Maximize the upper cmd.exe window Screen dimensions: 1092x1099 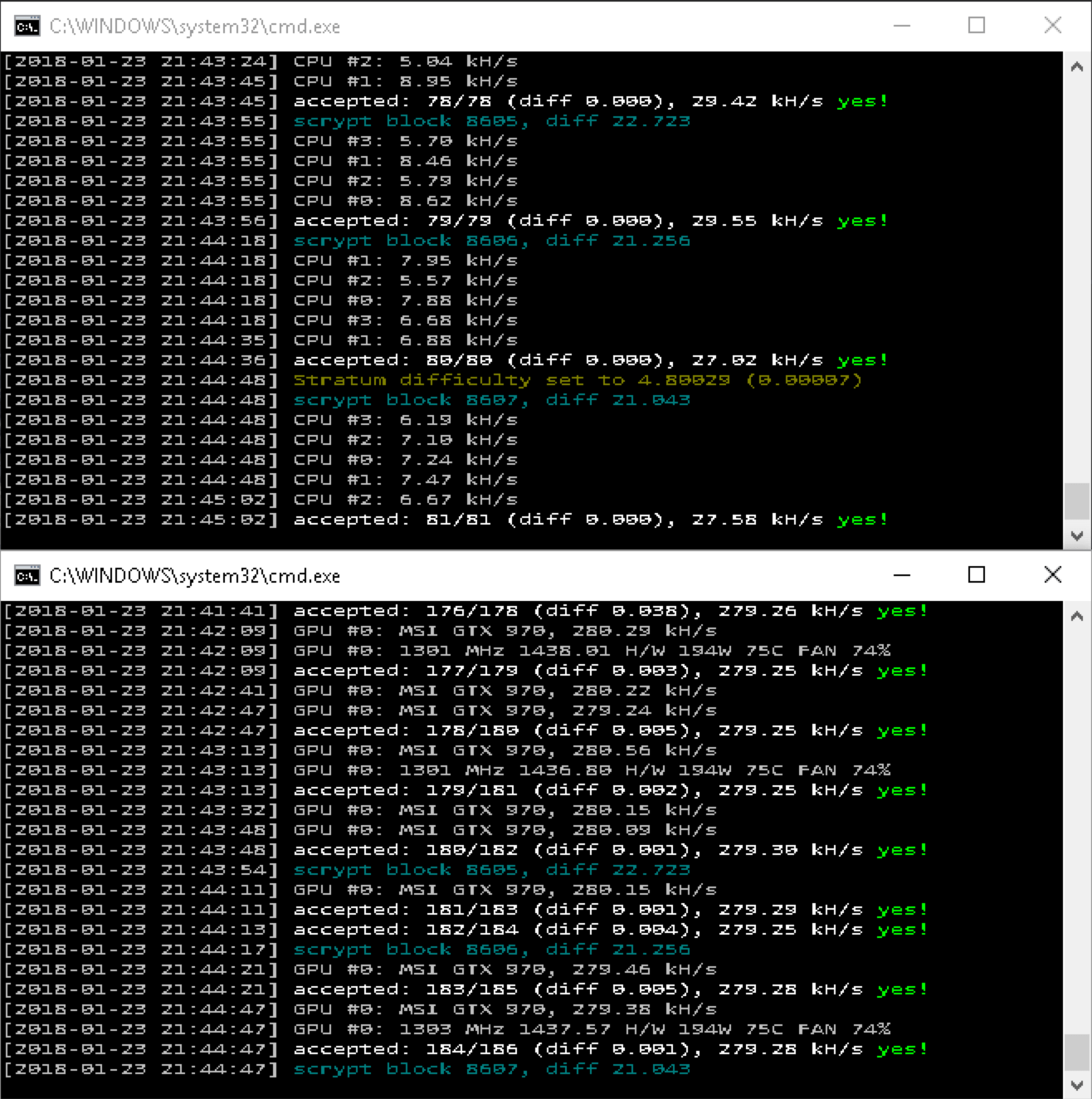click(977, 26)
